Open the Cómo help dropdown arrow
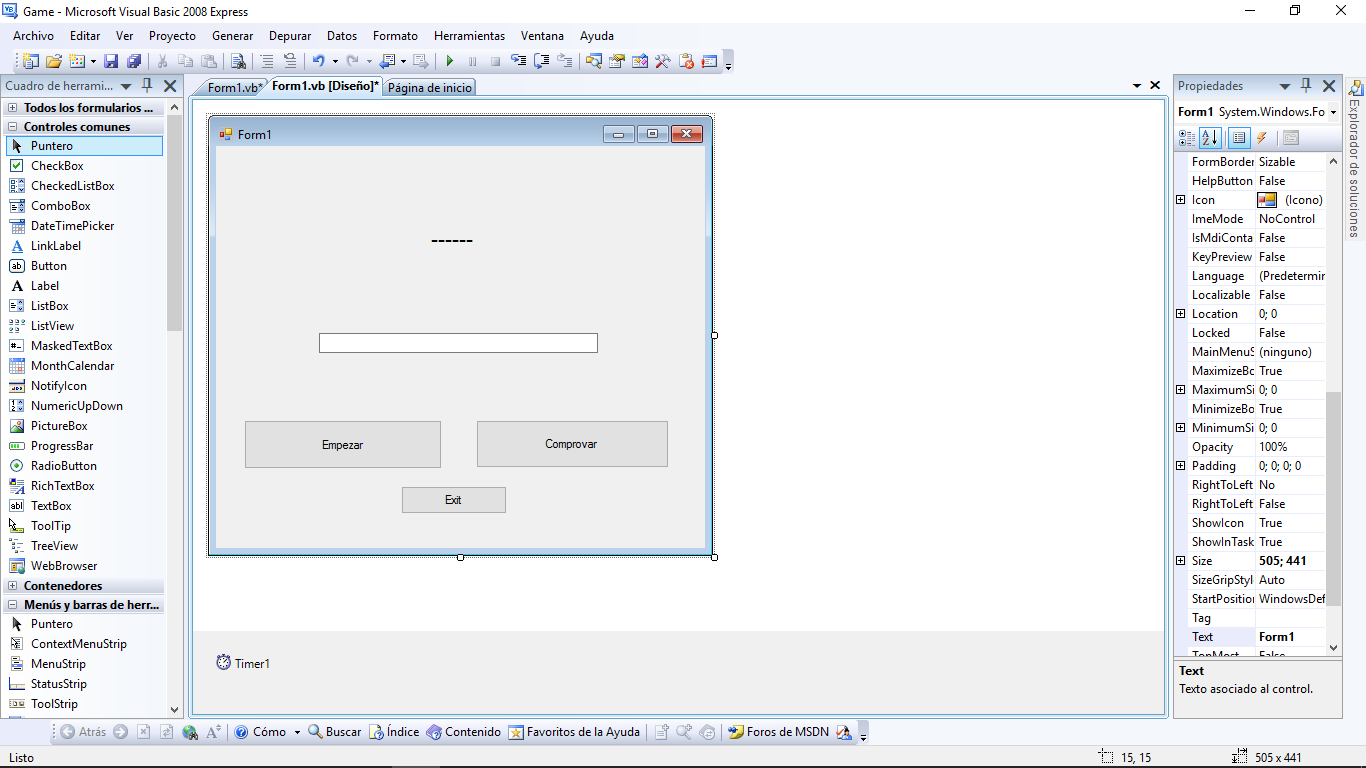 pyautogui.click(x=297, y=732)
